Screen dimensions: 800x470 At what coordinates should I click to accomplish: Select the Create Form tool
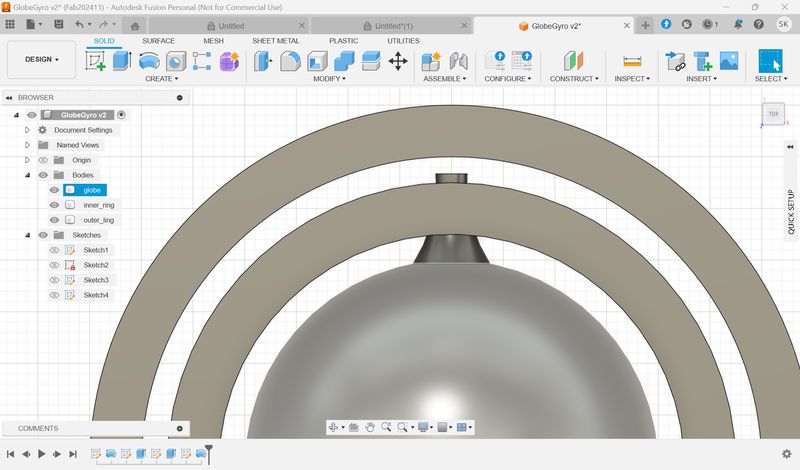click(x=229, y=61)
